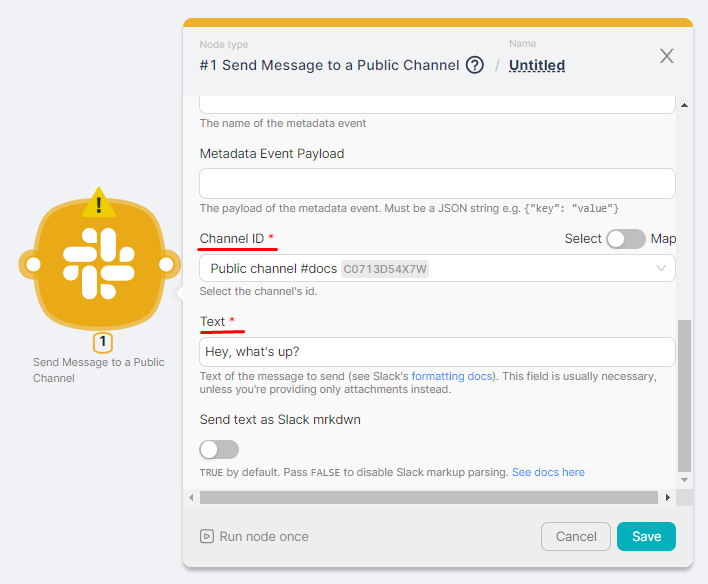Screen dimensions: 708x584
Task: Click the play icon beside Run node once
Action: click(207, 536)
